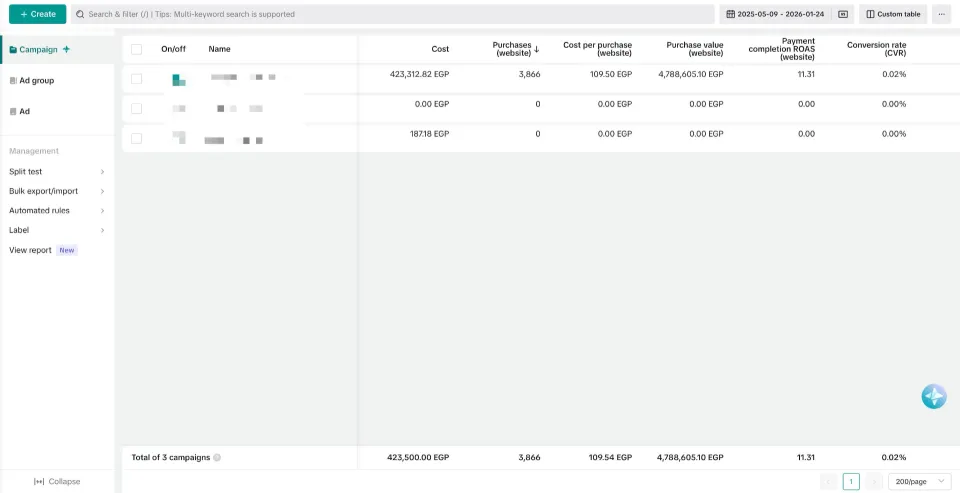
Task: Go to the previous page arrow
Action: pos(828,481)
